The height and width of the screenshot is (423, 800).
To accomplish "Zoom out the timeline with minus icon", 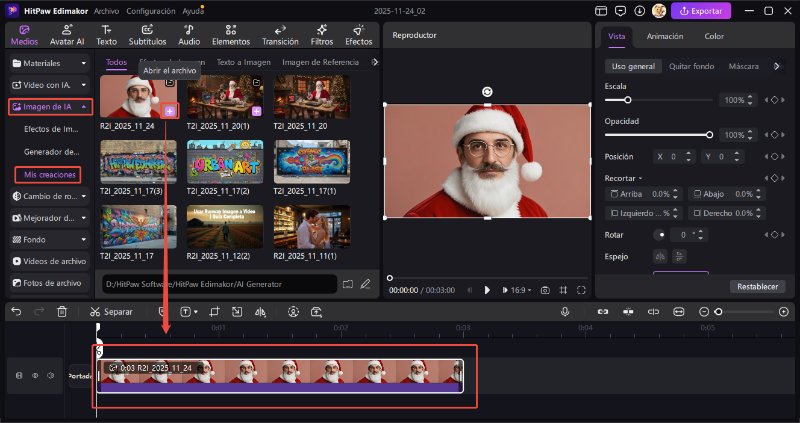I will pyautogui.click(x=704, y=311).
